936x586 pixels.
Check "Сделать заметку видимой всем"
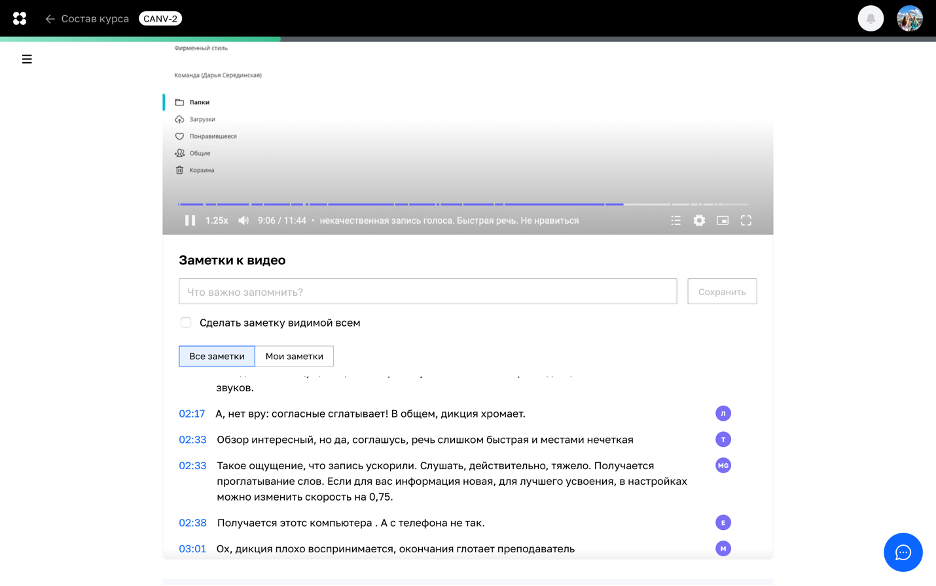point(186,323)
